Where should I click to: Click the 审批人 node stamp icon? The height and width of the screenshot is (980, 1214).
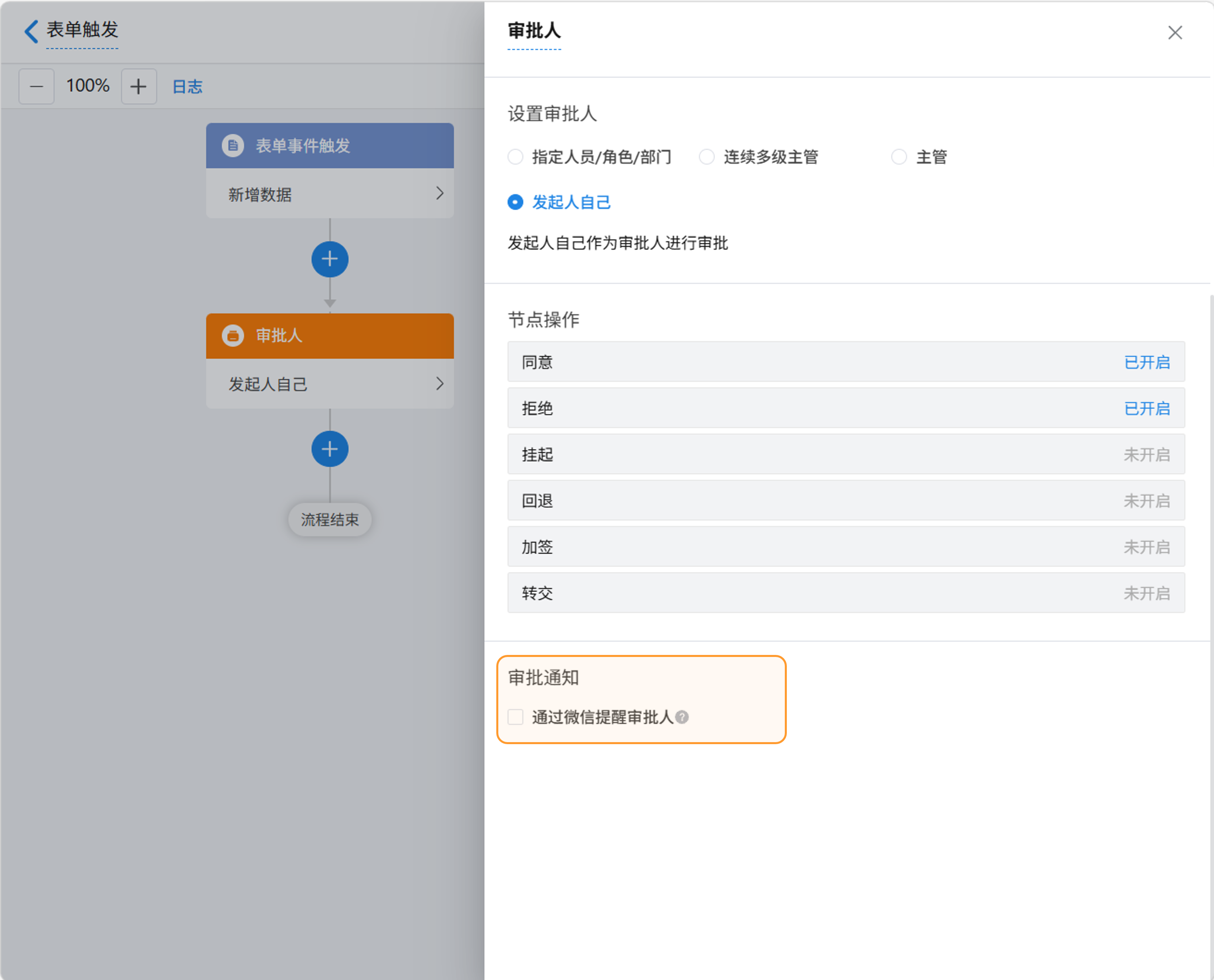click(233, 336)
